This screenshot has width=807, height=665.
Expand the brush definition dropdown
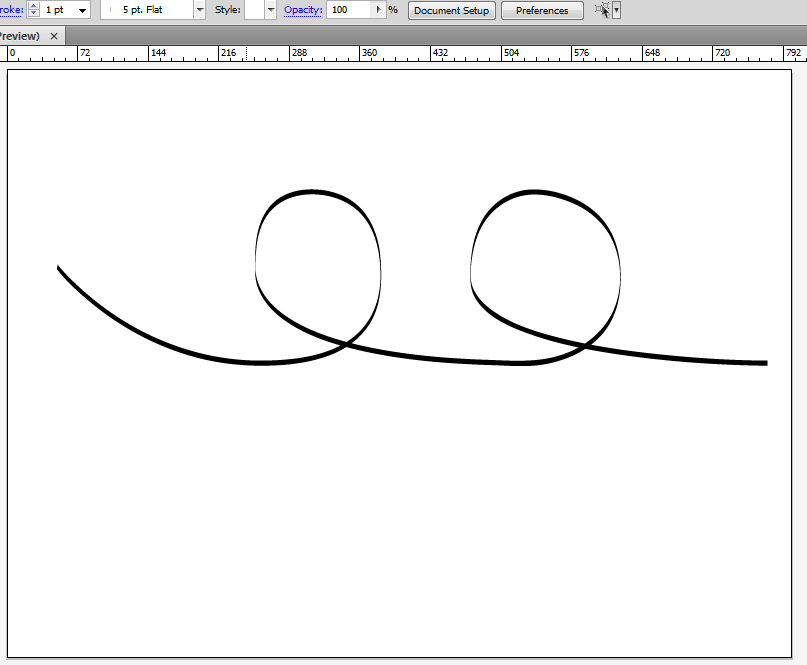200,10
